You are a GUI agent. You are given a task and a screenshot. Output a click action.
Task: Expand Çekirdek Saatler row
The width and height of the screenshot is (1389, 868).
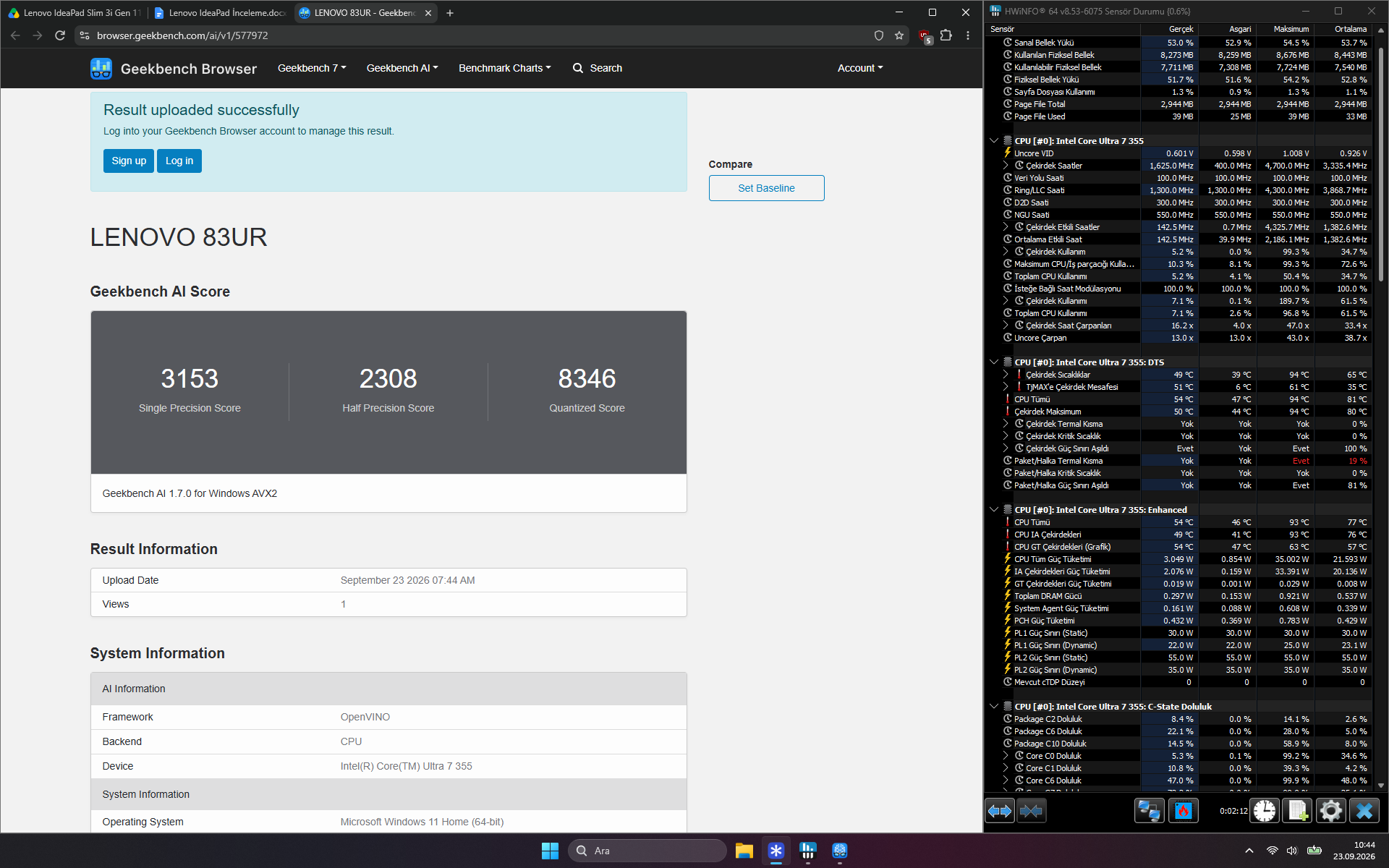1006,166
